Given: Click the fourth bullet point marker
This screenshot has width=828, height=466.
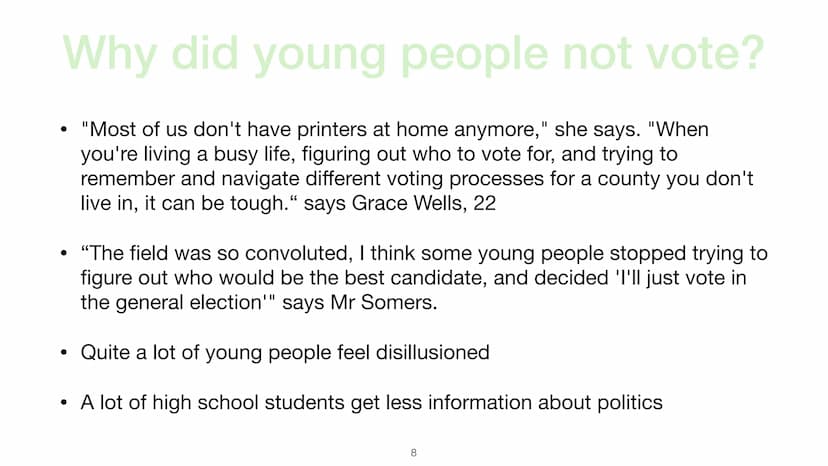Looking at the screenshot, I should tap(64, 402).
